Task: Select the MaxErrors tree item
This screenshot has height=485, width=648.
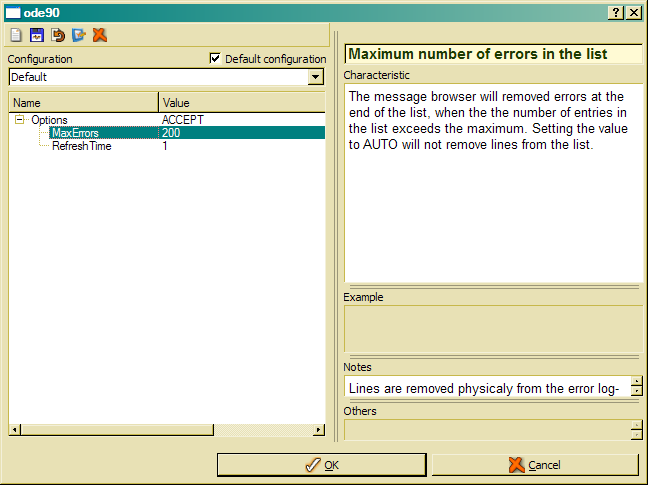Action: click(x=75, y=133)
